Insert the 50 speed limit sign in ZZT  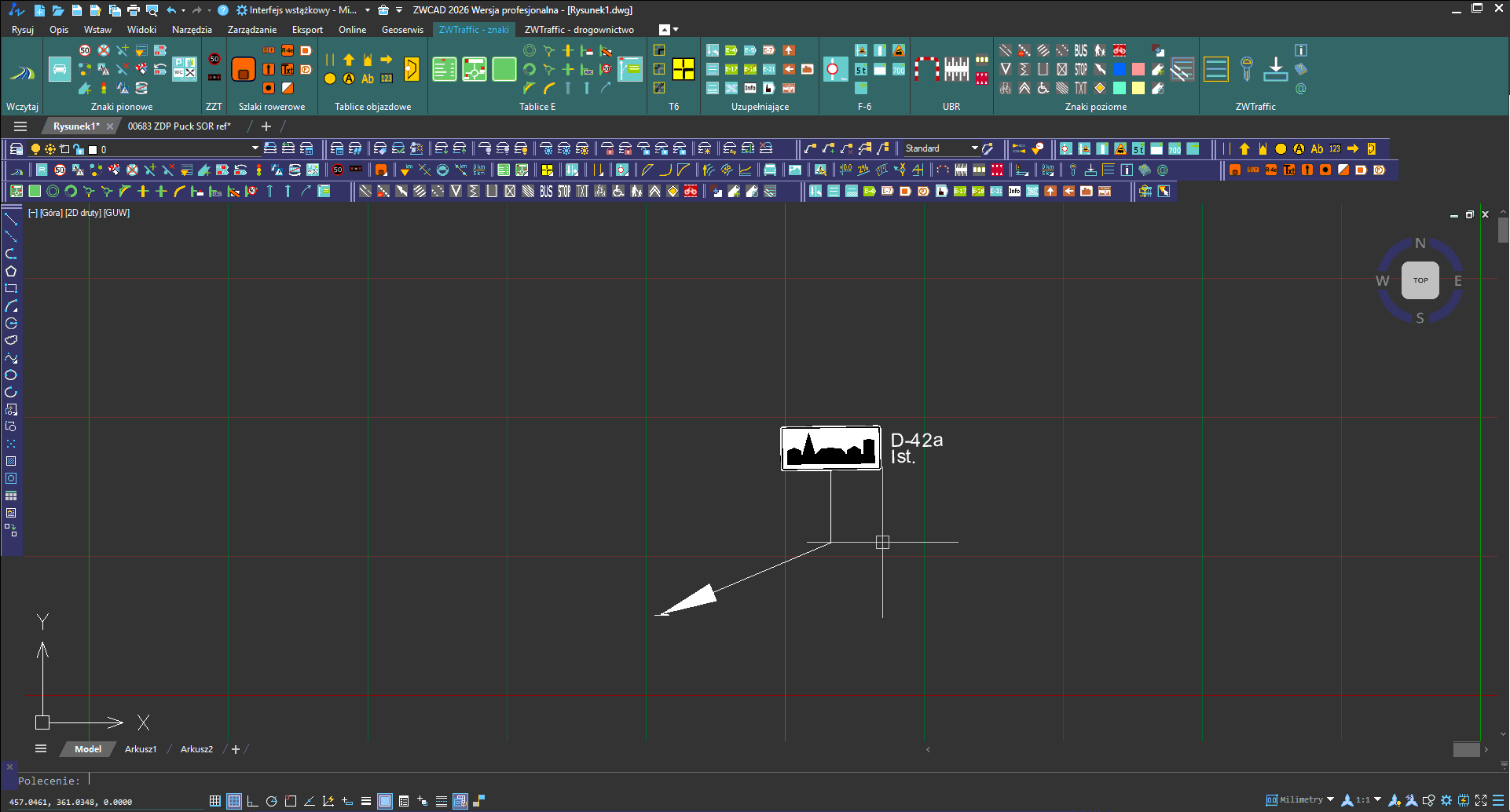click(x=214, y=59)
